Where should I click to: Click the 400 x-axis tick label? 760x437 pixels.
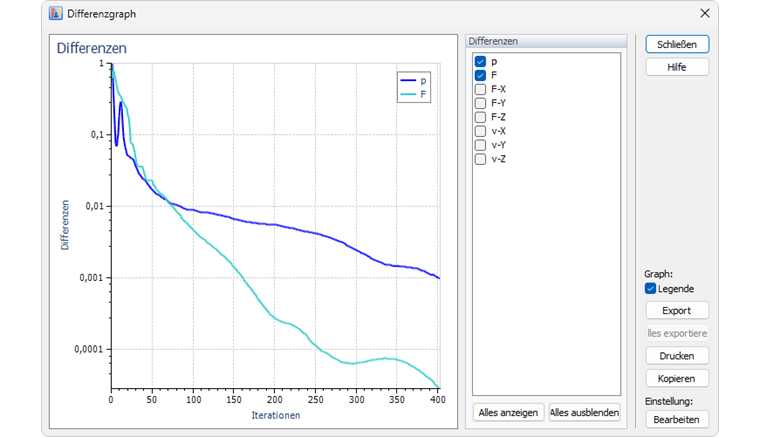438,400
